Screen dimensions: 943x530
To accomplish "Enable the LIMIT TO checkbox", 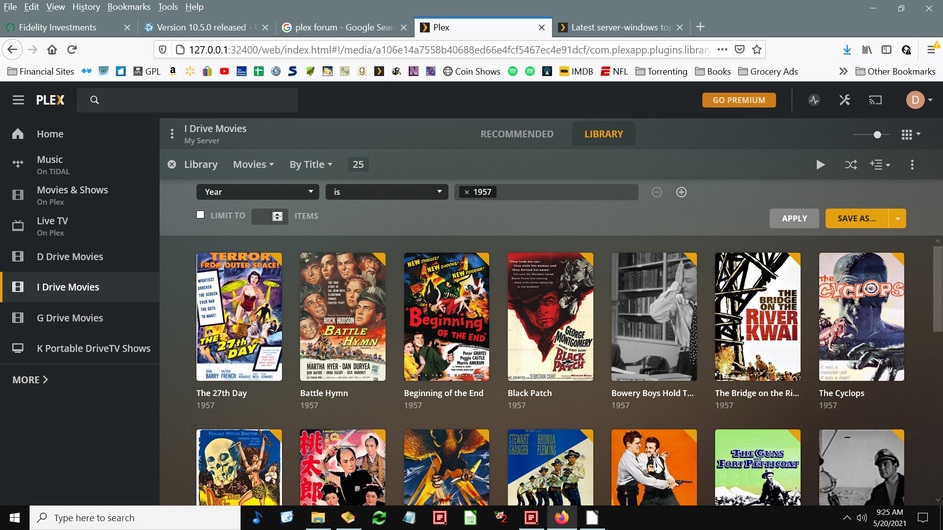I will coord(200,215).
